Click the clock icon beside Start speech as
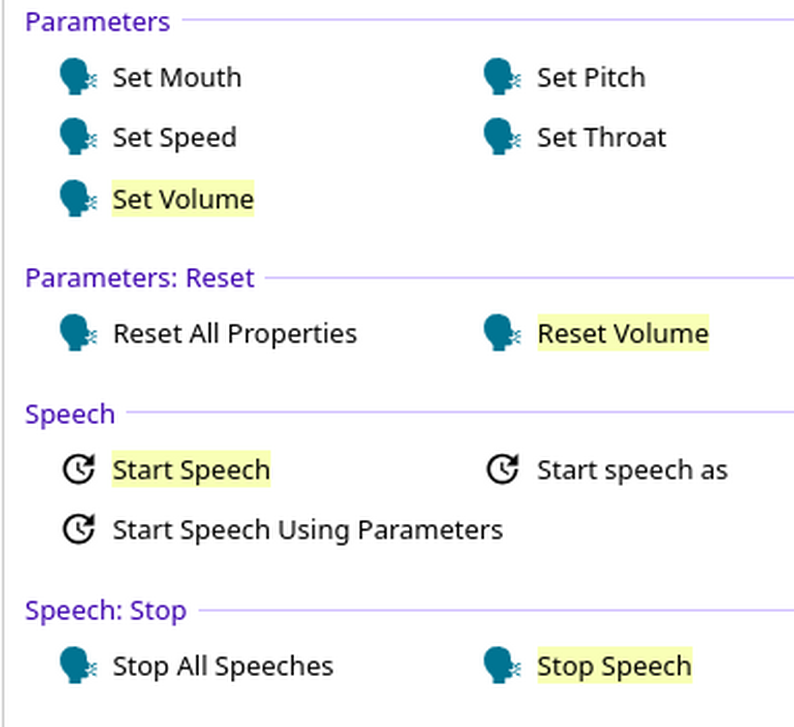Image resolution: width=794 pixels, height=727 pixels. pos(502,469)
